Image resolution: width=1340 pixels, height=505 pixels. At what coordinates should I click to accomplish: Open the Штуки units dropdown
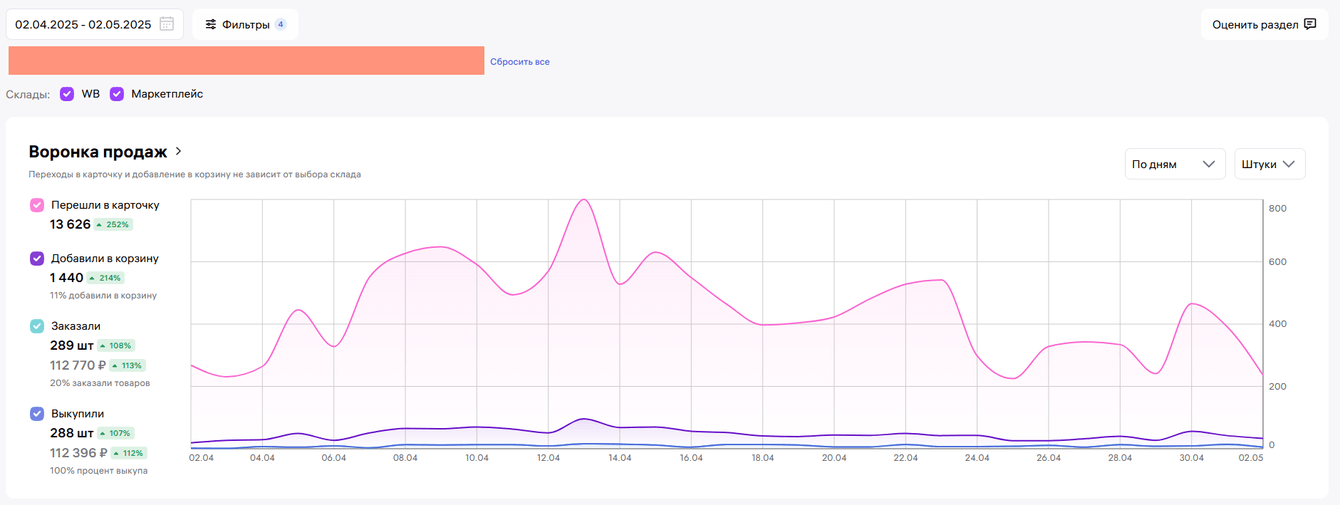[1269, 164]
